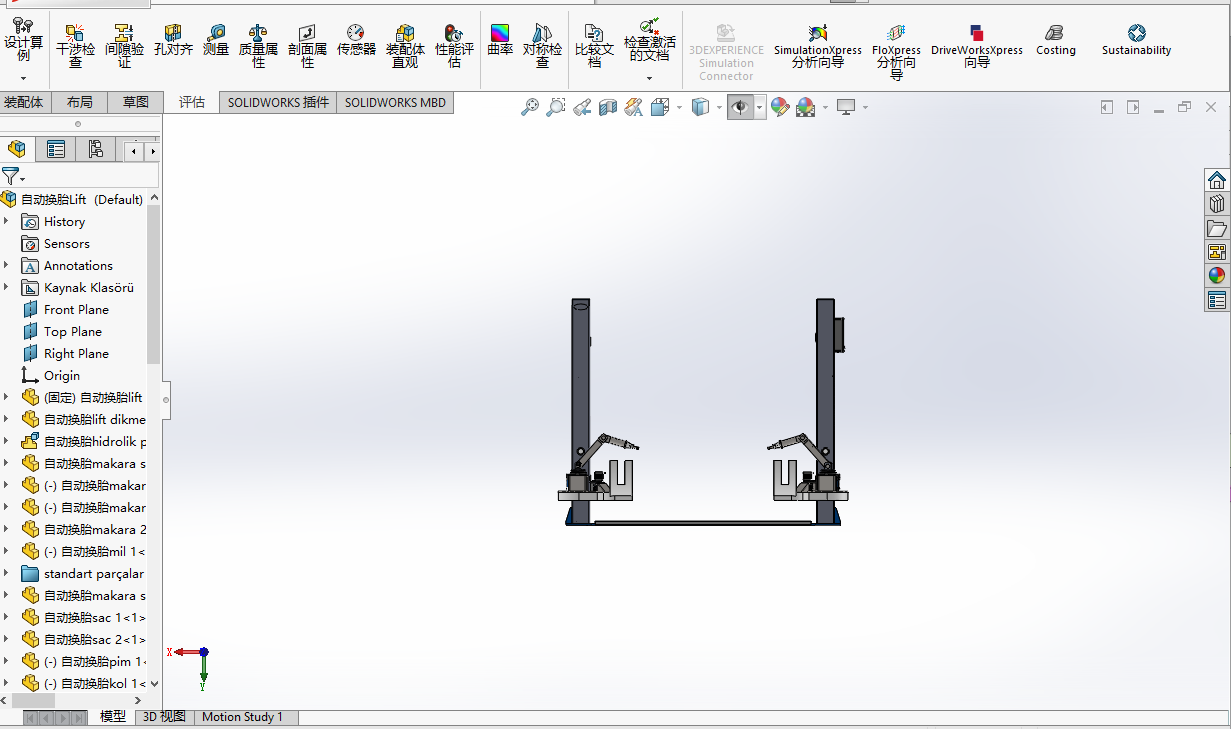Select Origin in feature tree
Viewport: 1231px width, 729px height.
click(x=61, y=376)
